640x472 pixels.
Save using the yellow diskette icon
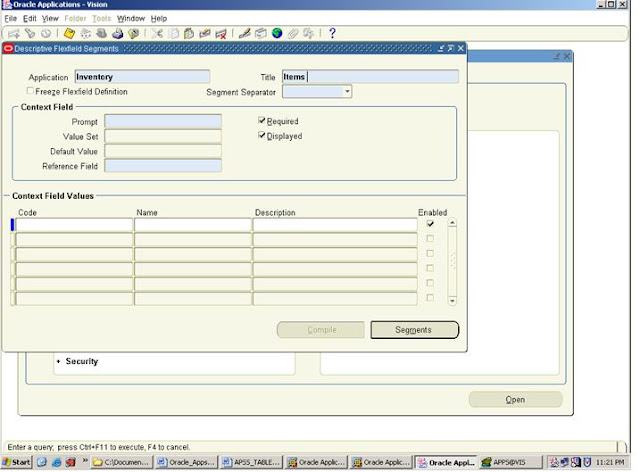click(x=70, y=33)
